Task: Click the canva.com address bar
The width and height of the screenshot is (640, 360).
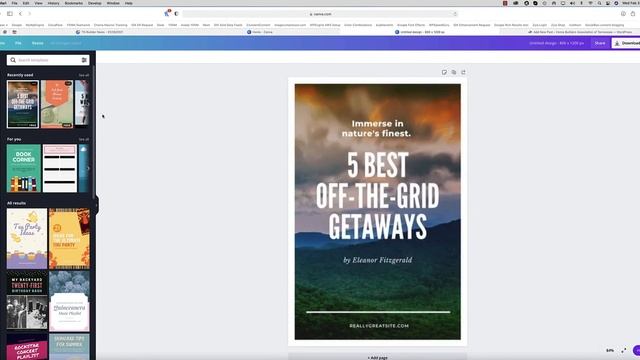Action: point(320,14)
